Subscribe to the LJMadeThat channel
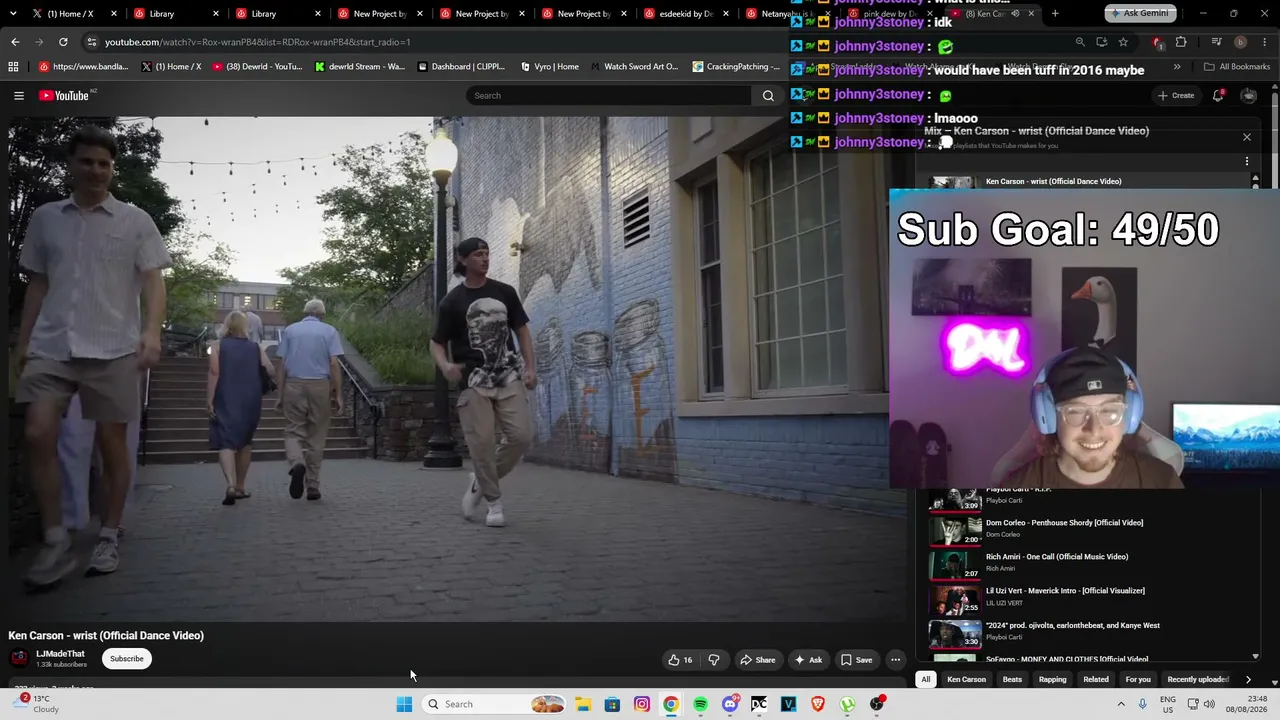Viewport: 1280px width, 720px height. coord(127,659)
